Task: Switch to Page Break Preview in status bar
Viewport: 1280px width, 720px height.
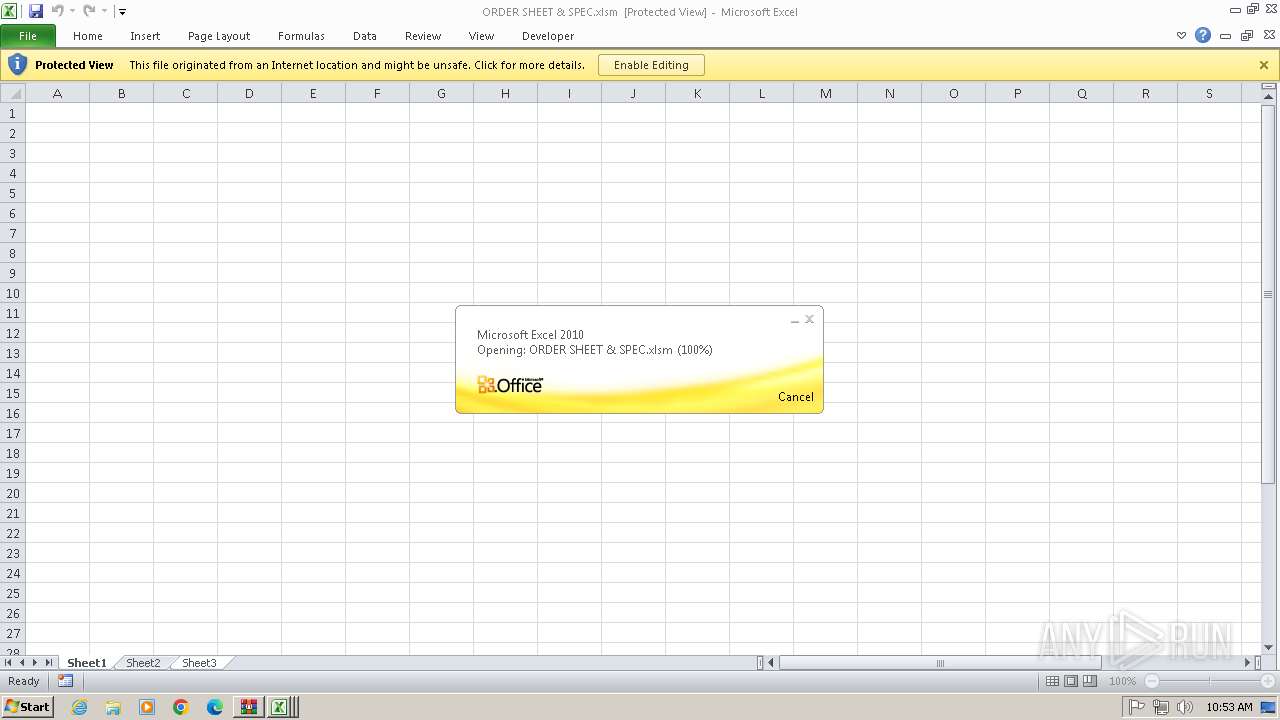Action: [x=1090, y=681]
